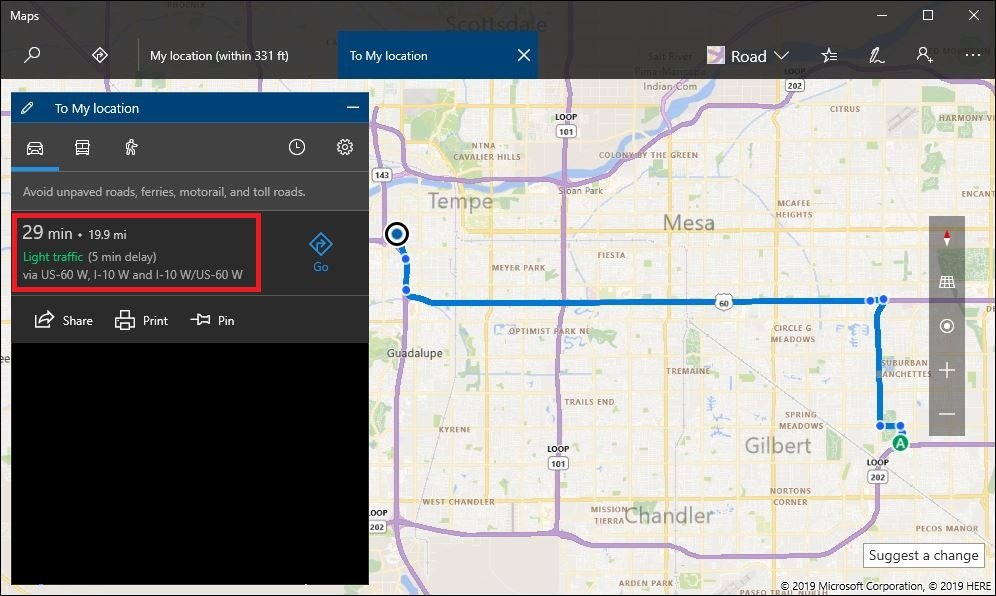Toggle tilt map view icon
The image size is (996, 596).
[x=946, y=282]
